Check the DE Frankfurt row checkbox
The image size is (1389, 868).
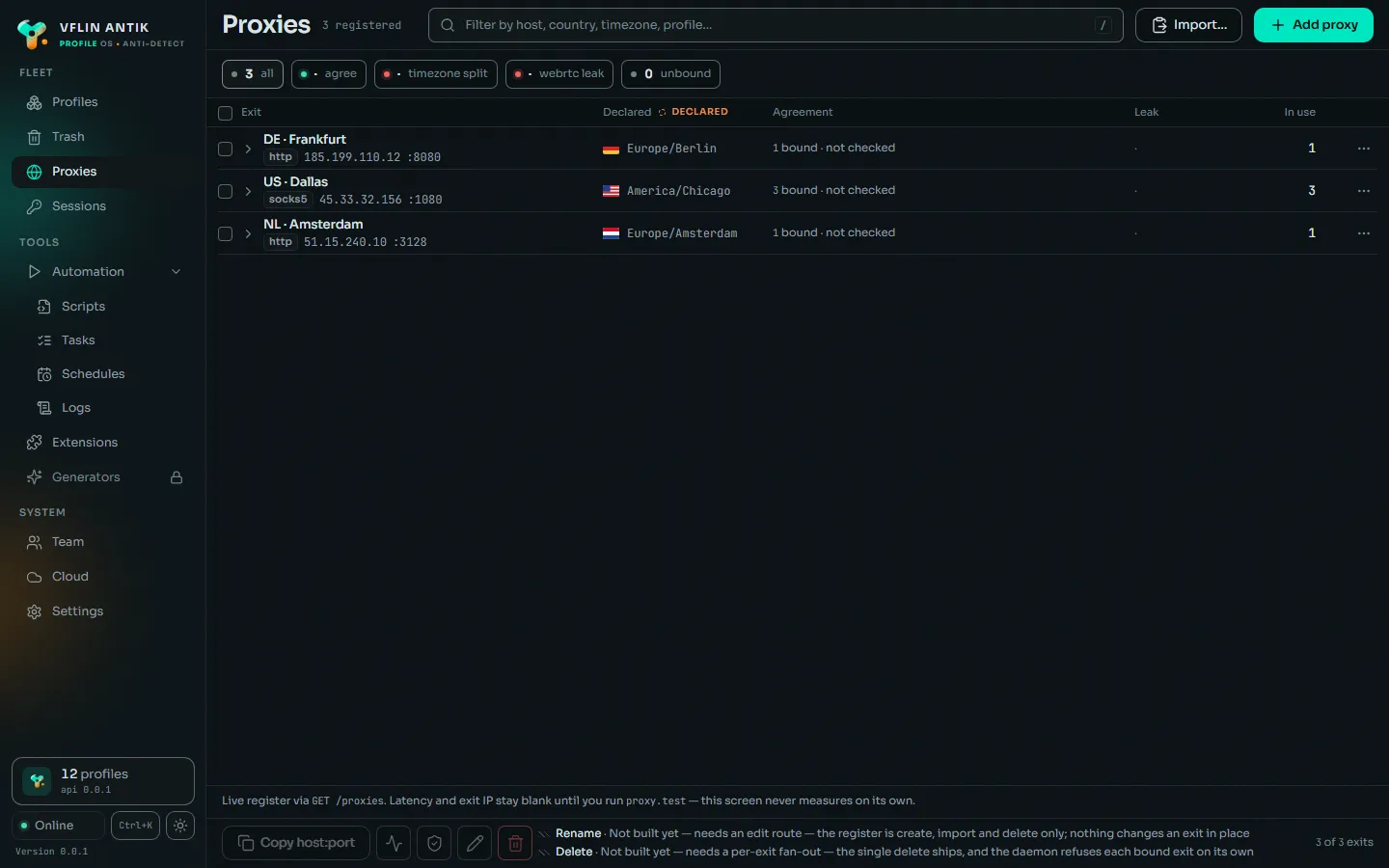pyautogui.click(x=226, y=149)
